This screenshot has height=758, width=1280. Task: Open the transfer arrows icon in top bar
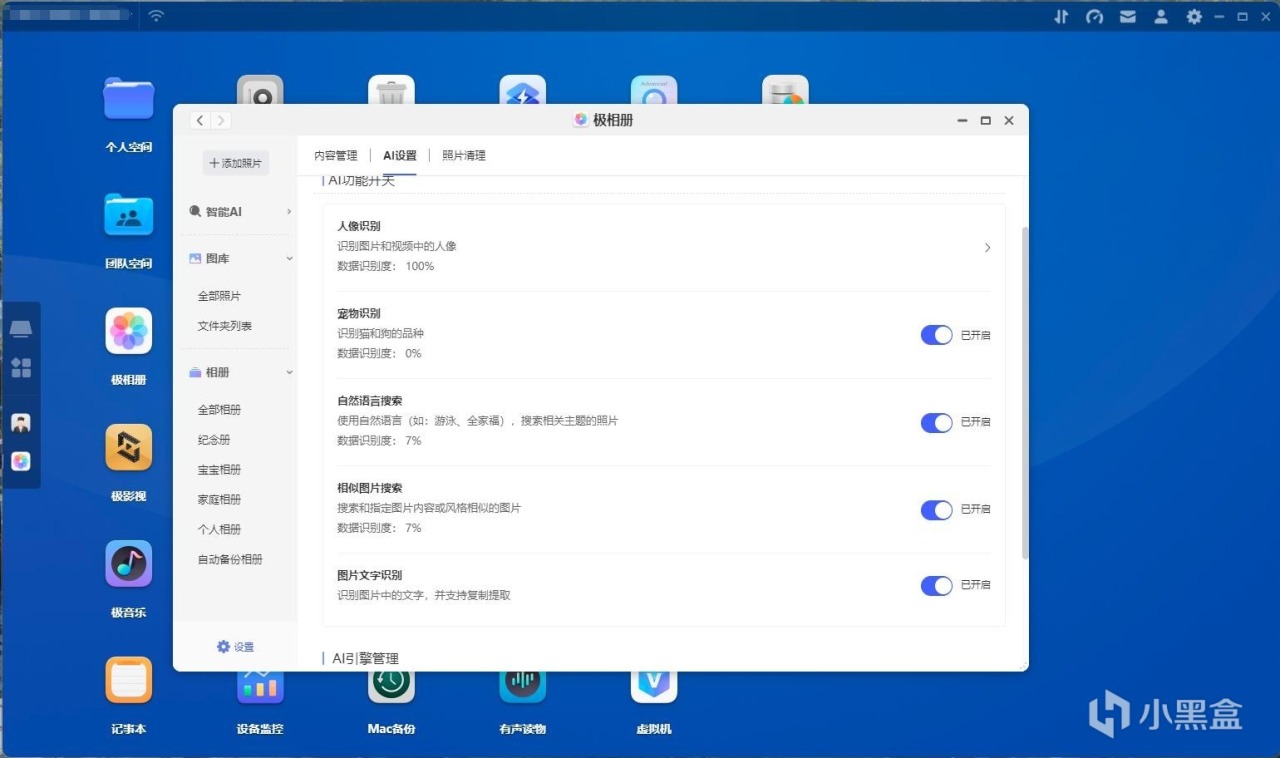pyautogui.click(x=1061, y=16)
